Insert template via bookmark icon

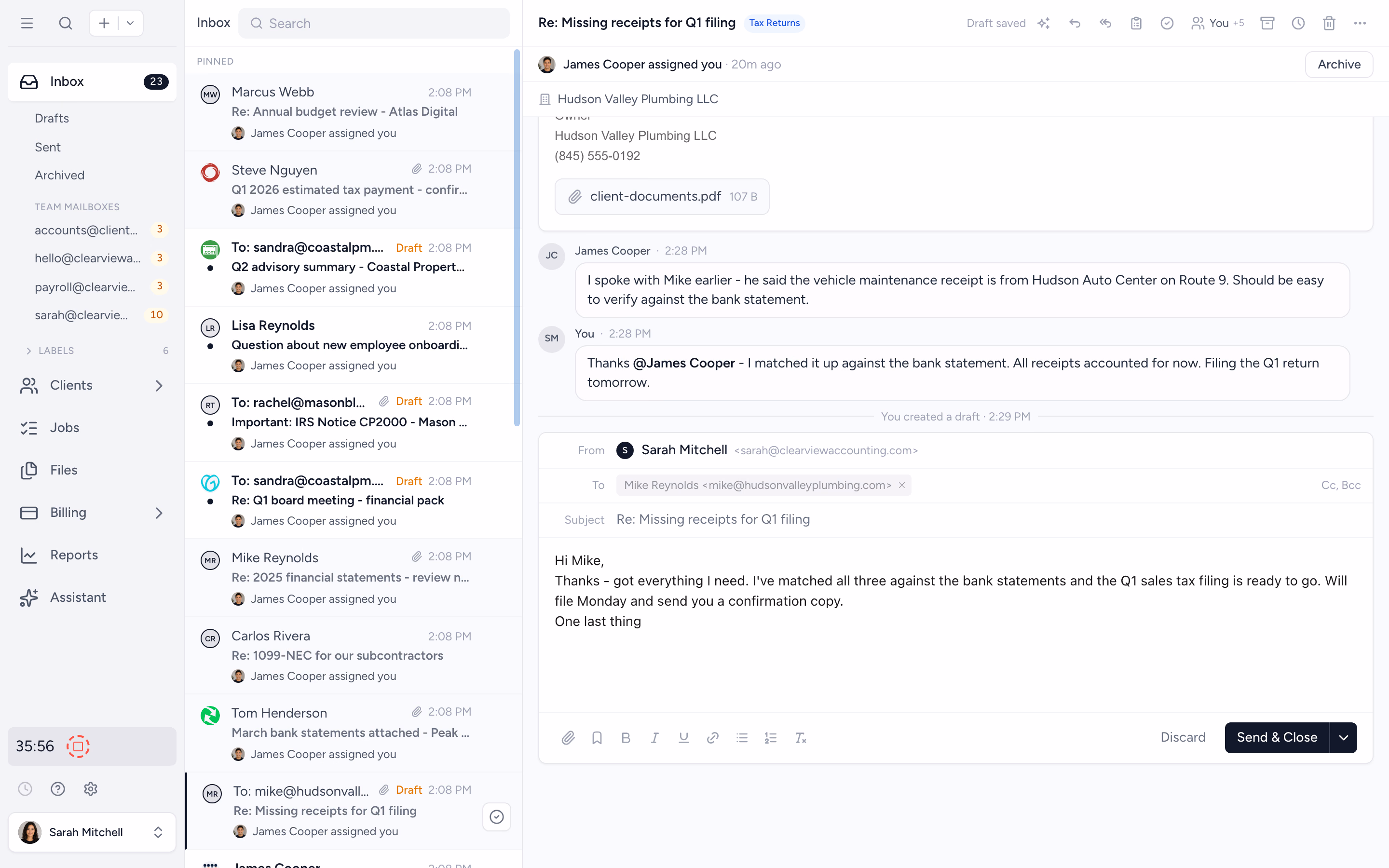pos(597,738)
